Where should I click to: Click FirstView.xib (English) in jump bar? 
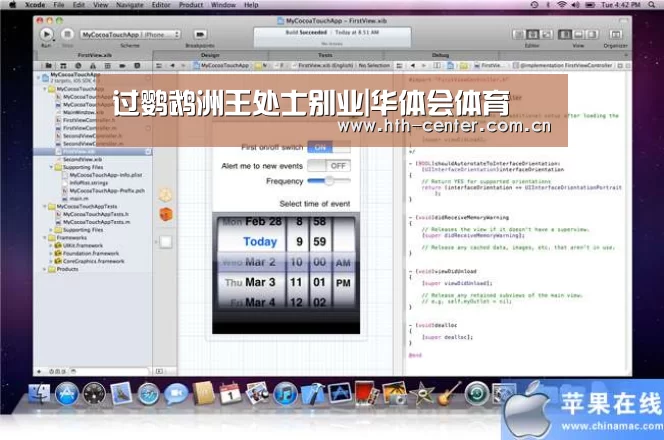click(x=323, y=66)
